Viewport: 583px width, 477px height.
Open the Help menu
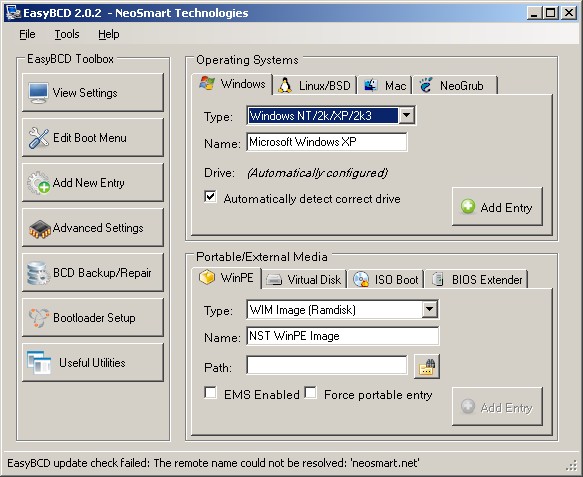(x=109, y=35)
